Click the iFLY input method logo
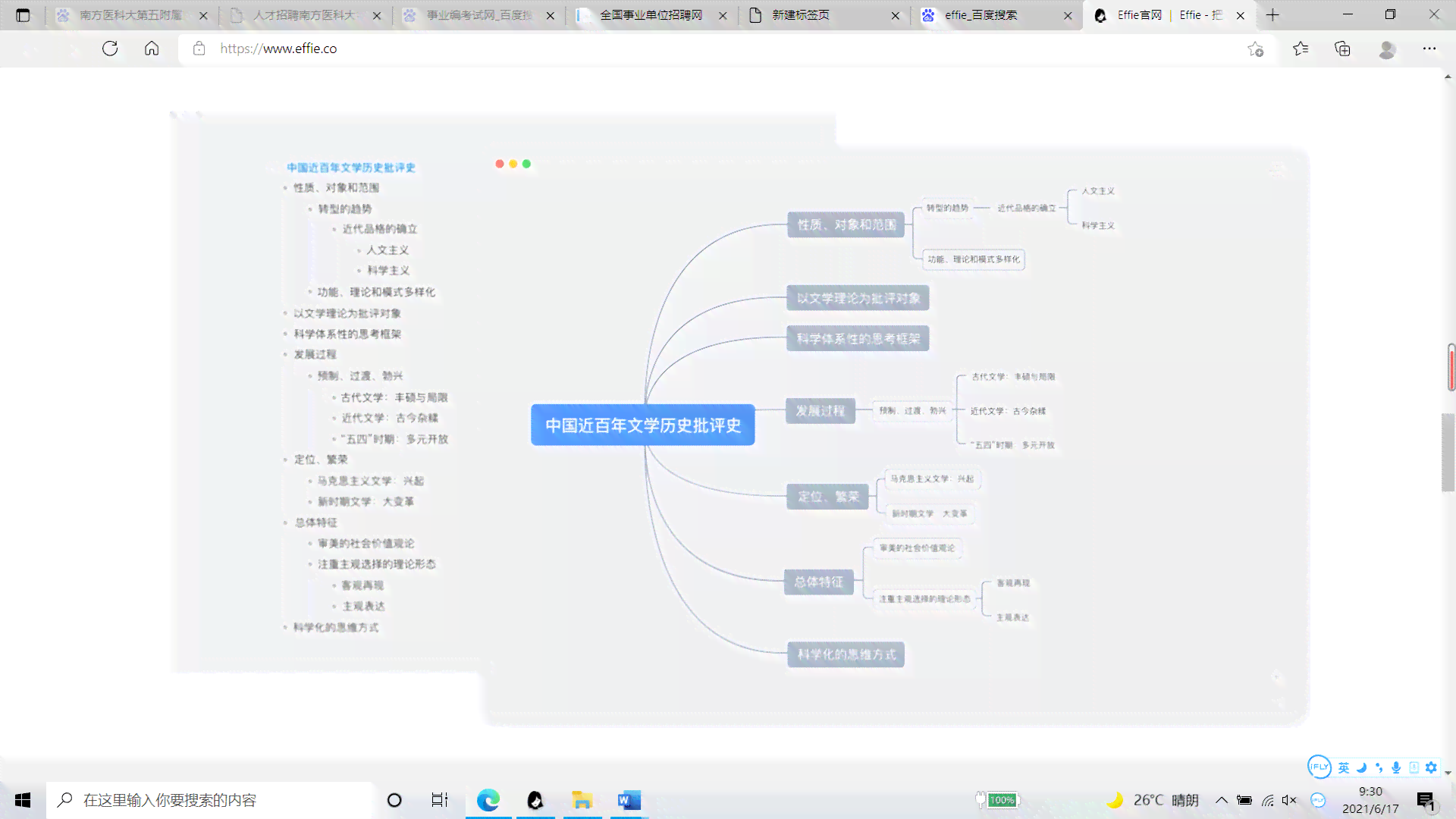The width and height of the screenshot is (1456, 819). 1319,767
